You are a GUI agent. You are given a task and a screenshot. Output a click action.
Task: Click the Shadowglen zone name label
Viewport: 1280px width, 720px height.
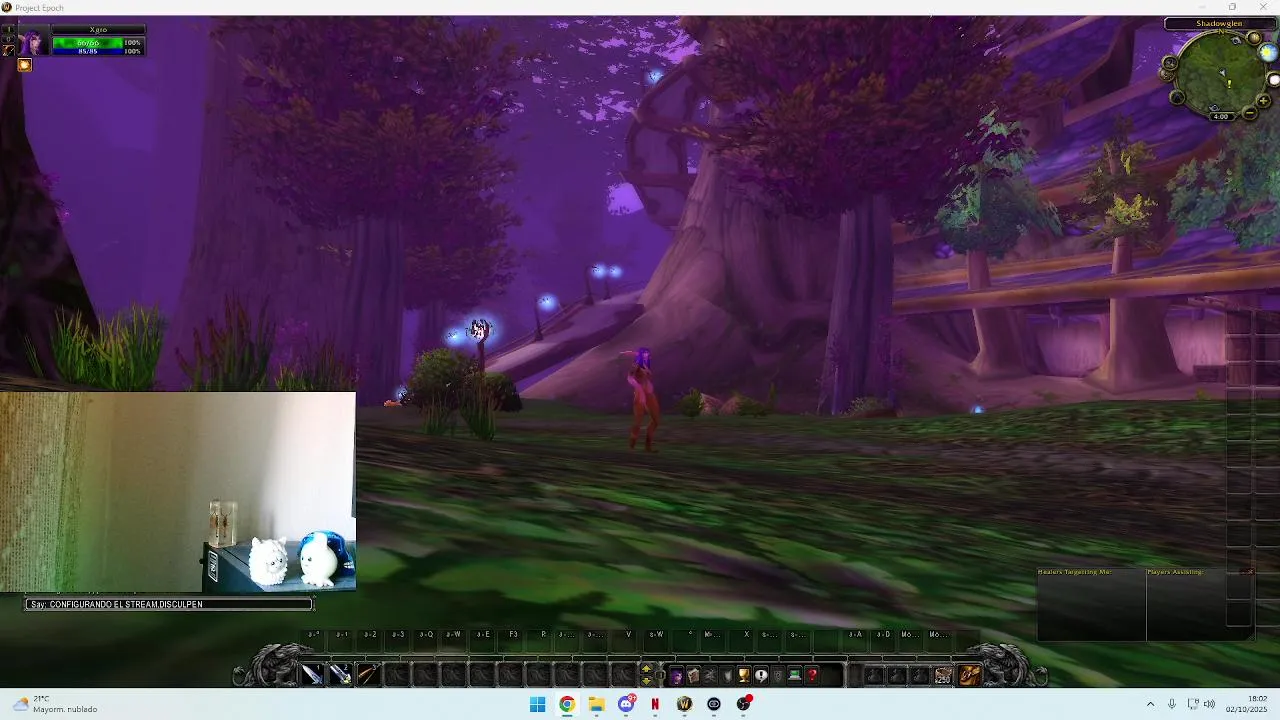1219,23
